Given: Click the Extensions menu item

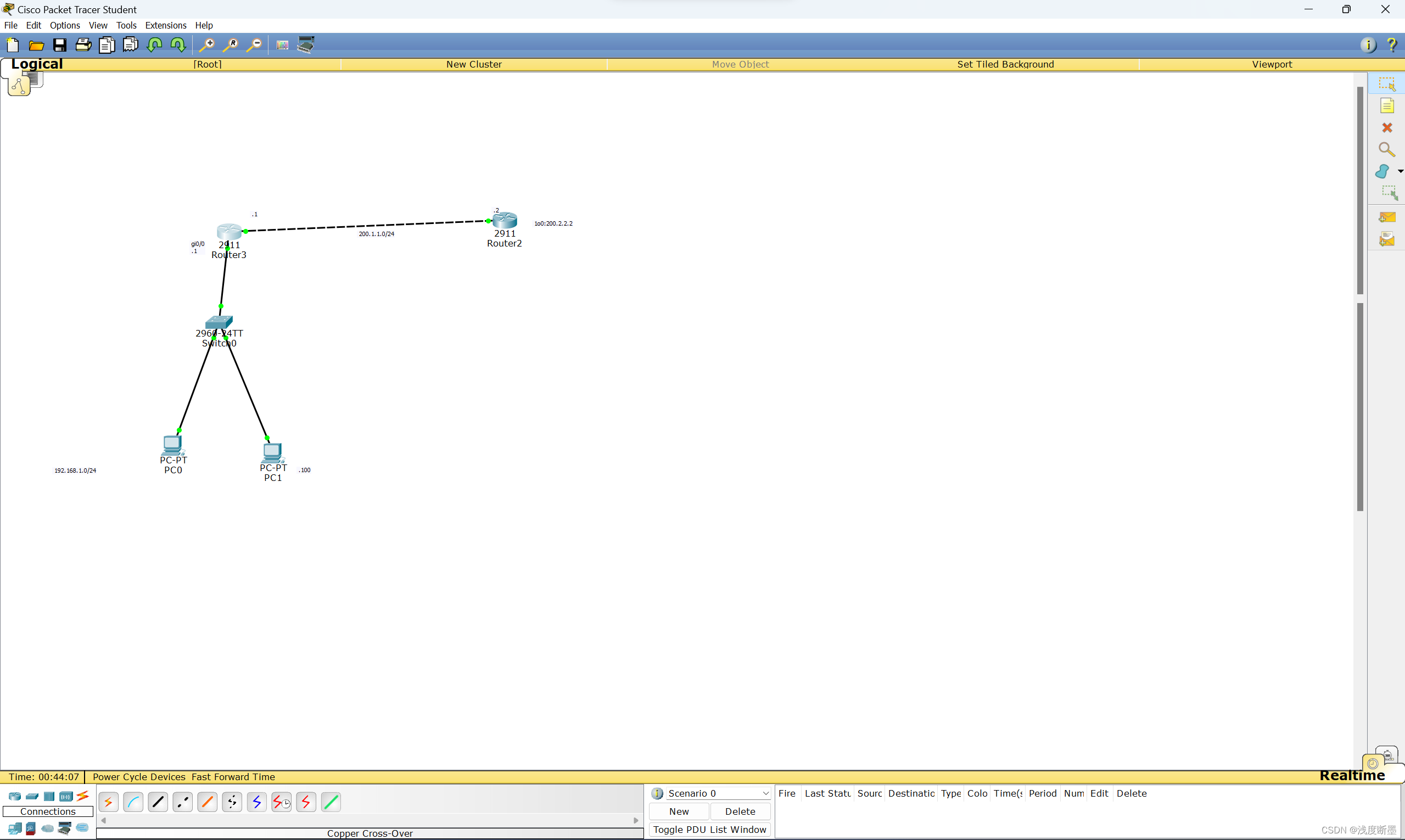Looking at the screenshot, I should click(x=166, y=25).
